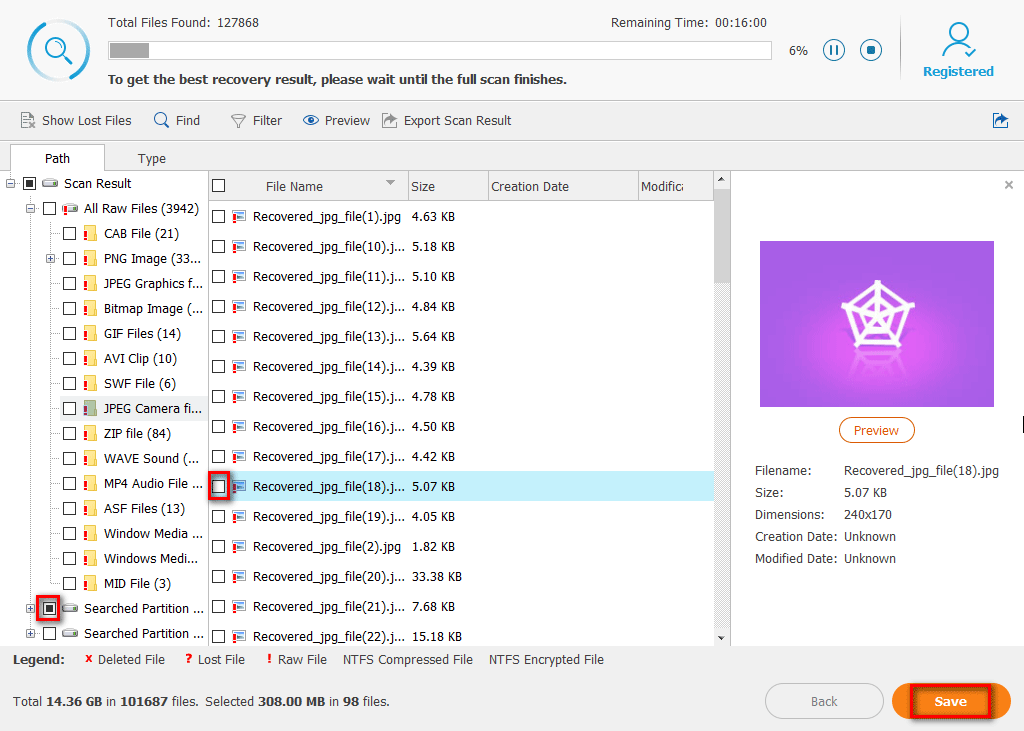
Task: Click the SWF File folder icon
Action: pyautogui.click(x=90, y=383)
